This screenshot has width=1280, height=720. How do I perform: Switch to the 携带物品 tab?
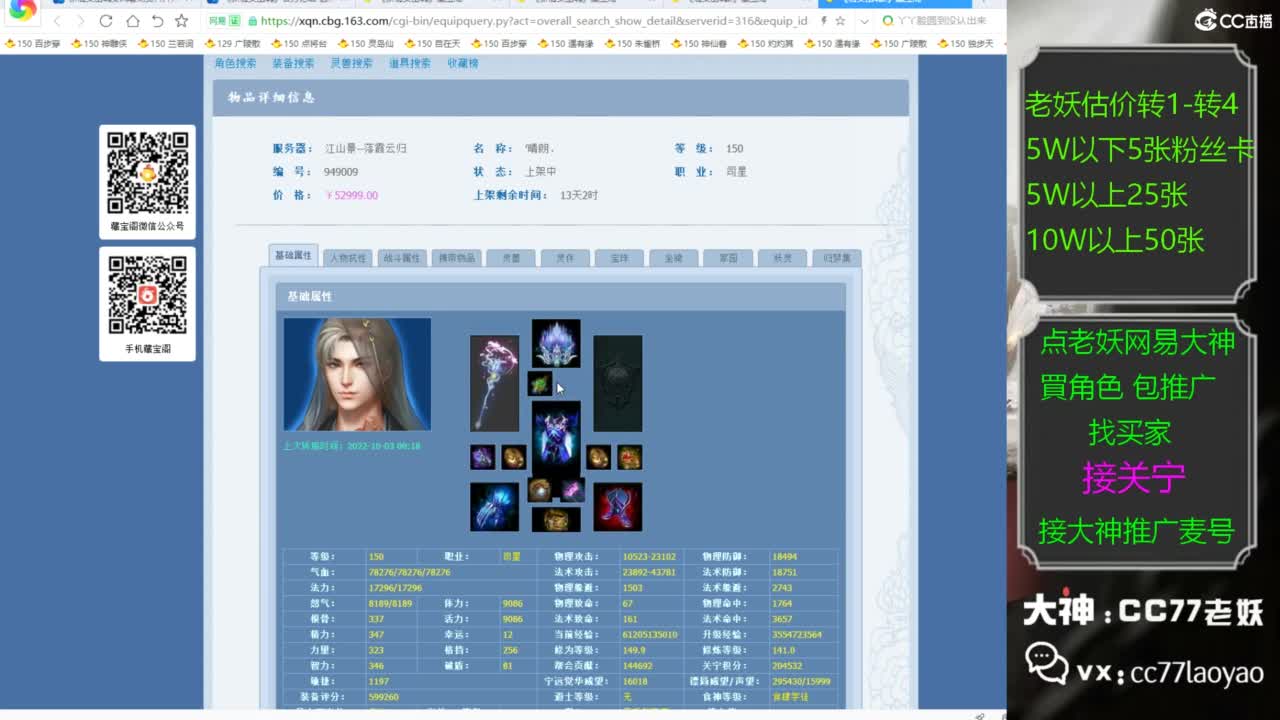coord(456,258)
